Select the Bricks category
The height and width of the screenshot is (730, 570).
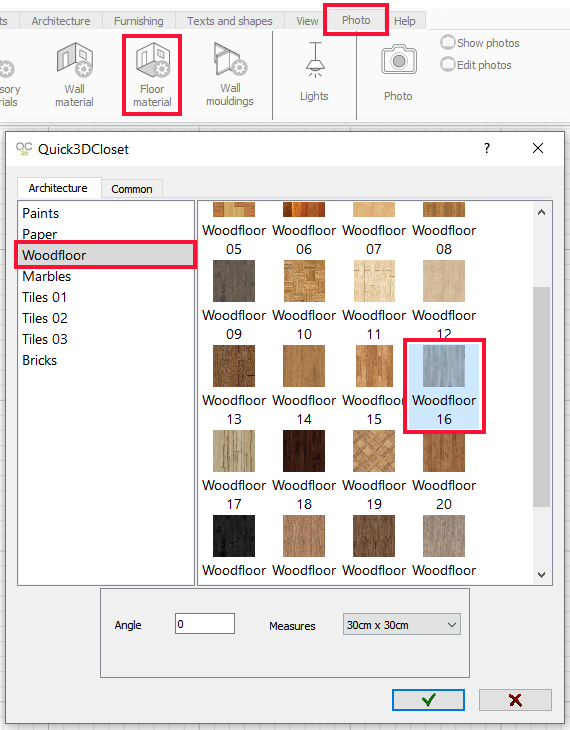[40, 360]
